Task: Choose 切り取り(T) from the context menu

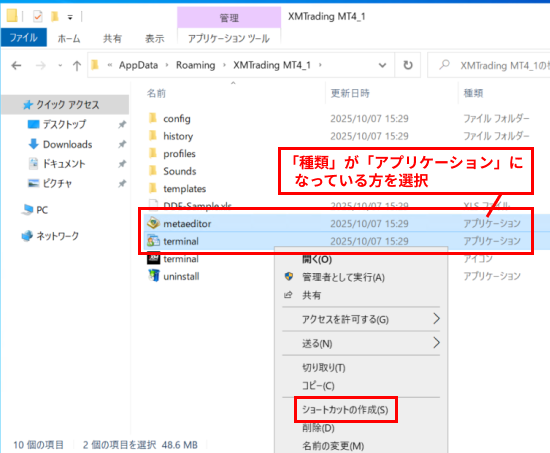Action: [x=324, y=367]
